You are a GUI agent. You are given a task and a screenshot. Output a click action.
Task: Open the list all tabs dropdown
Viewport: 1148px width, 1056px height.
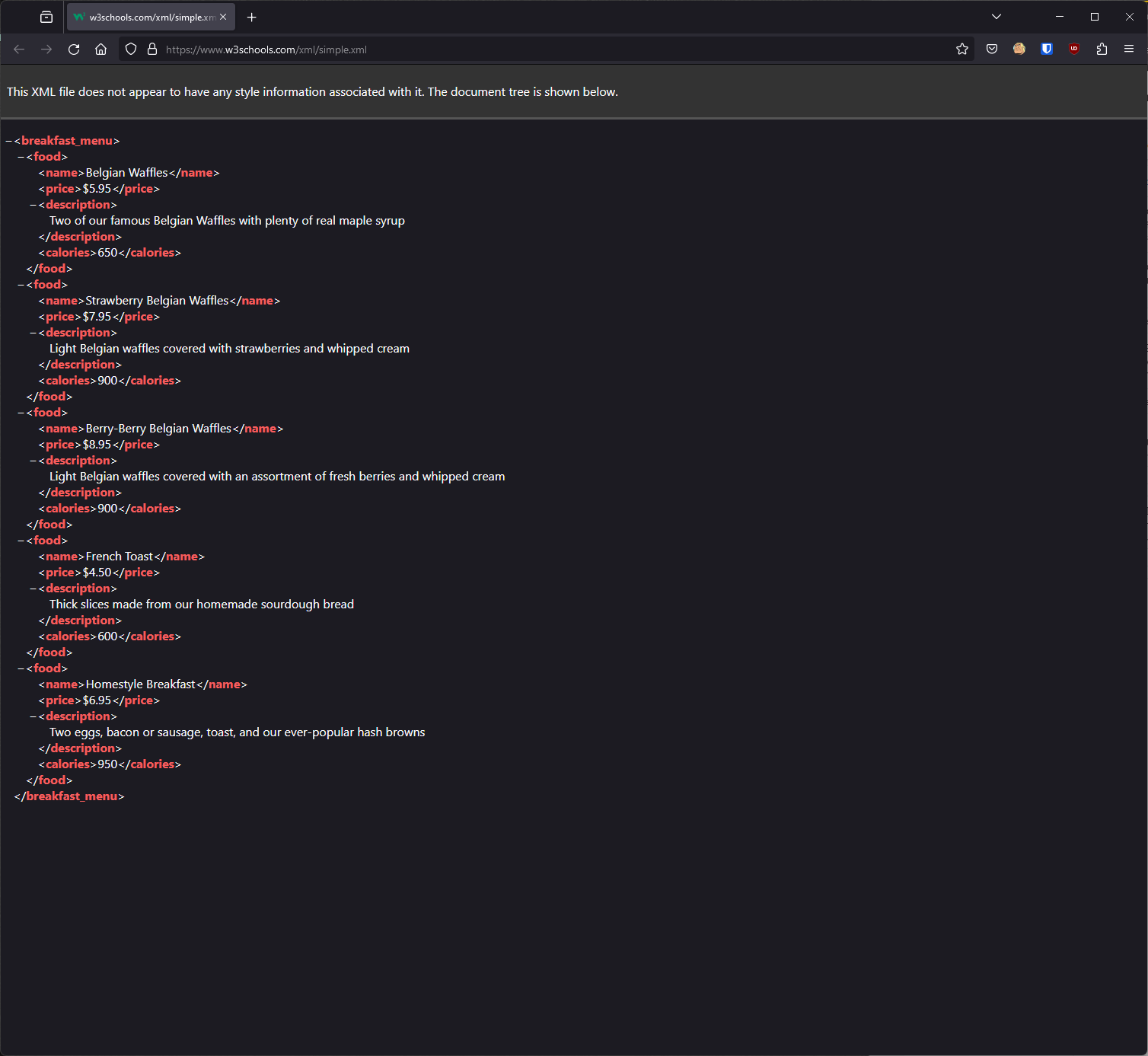point(996,16)
